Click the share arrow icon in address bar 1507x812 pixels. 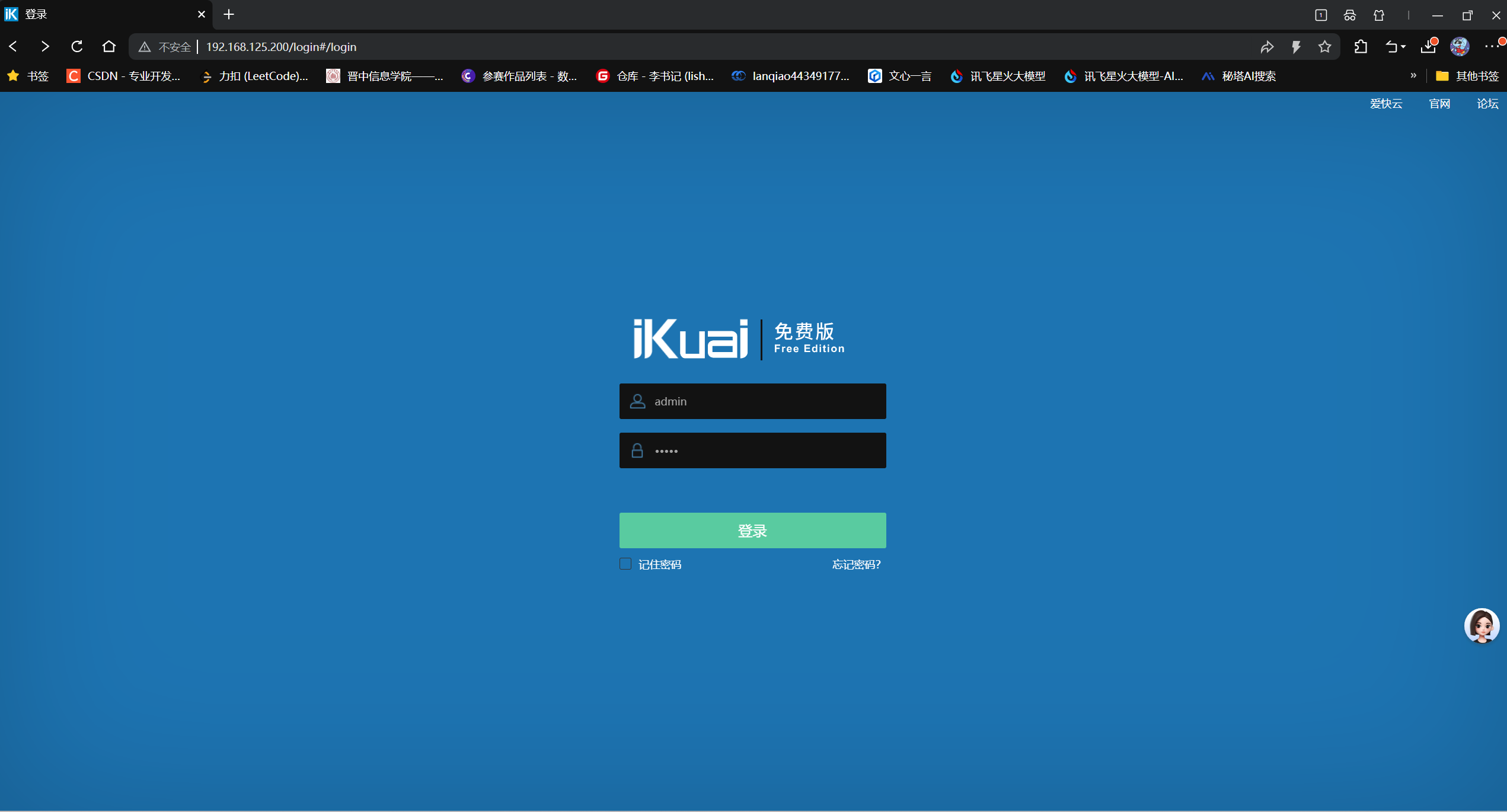point(1267,47)
